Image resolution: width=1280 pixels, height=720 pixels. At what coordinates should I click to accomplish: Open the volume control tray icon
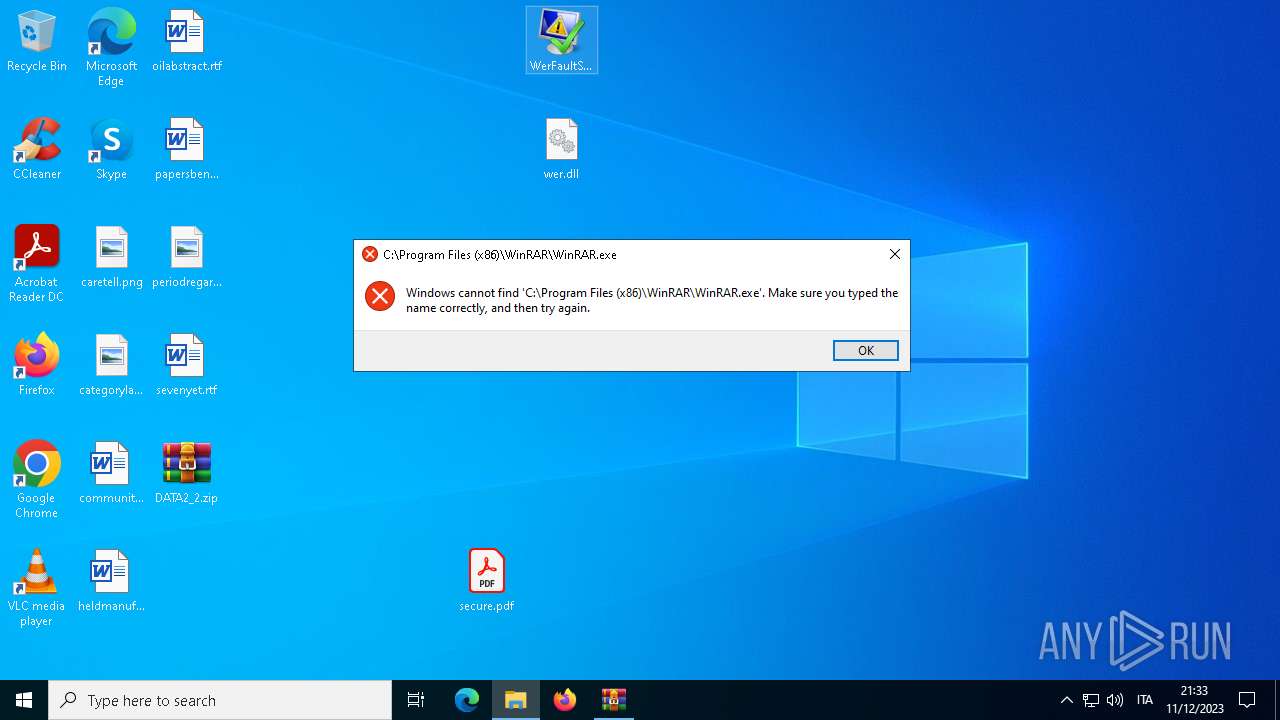tap(1115, 700)
